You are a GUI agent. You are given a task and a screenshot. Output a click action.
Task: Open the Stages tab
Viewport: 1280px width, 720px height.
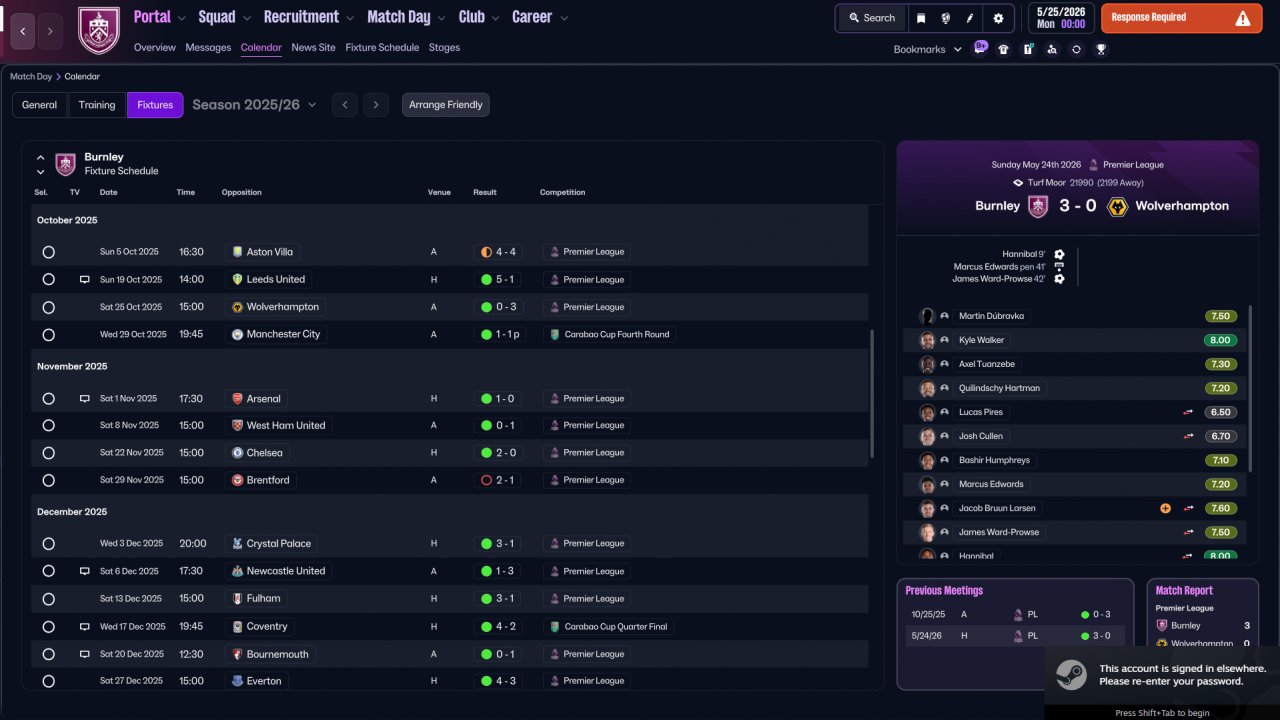point(445,47)
